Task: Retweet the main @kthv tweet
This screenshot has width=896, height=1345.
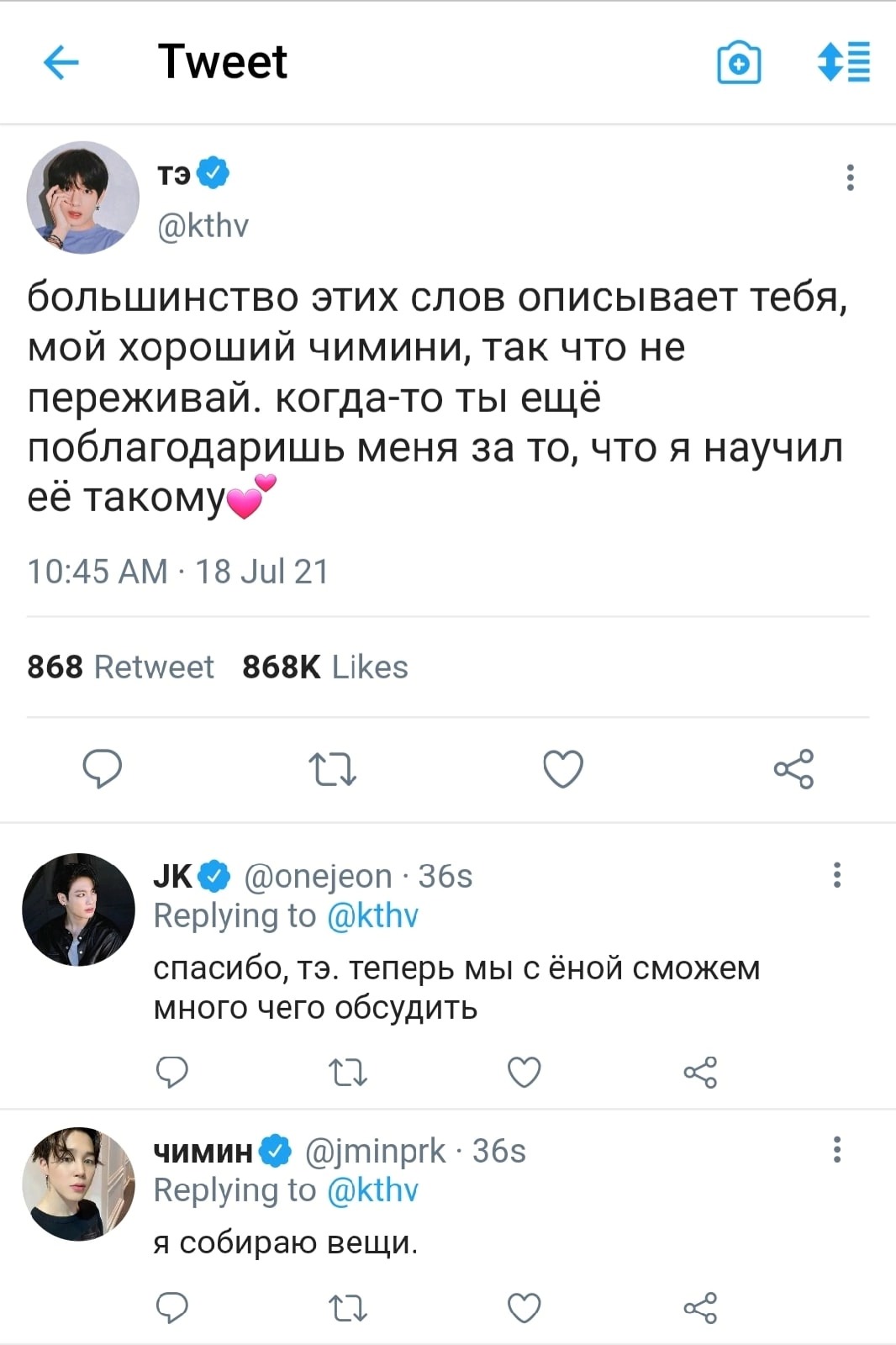Action: point(333,768)
